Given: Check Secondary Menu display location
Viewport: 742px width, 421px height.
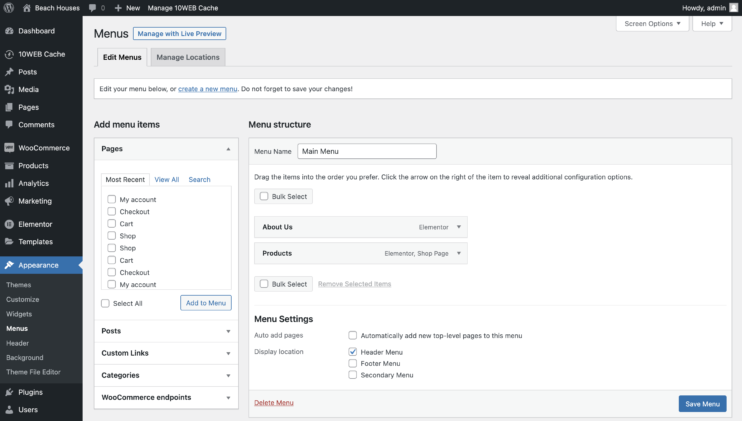Looking at the screenshot, I should (x=353, y=375).
